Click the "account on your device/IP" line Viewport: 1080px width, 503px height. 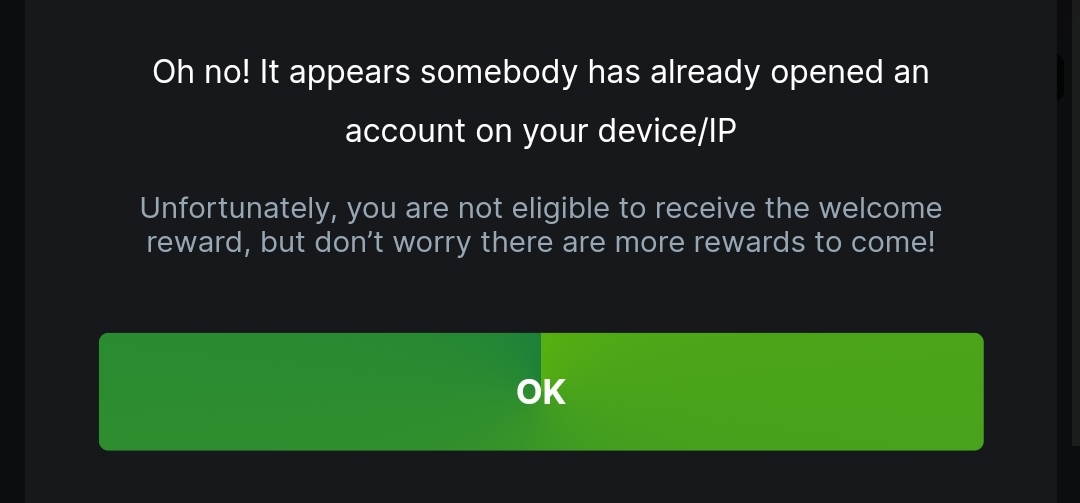click(541, 131)
